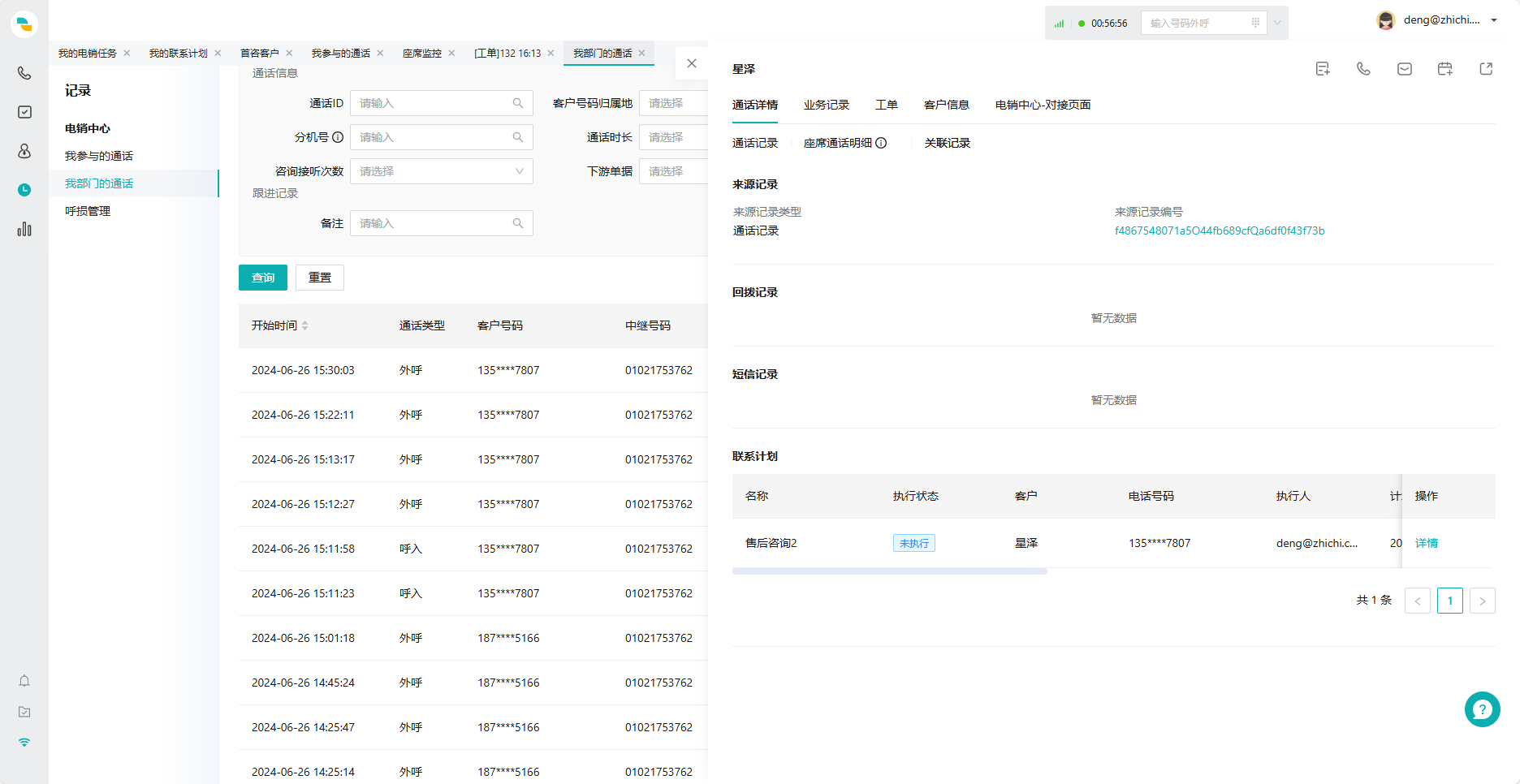Click info icon beside 座席通话明细
The image size is (1520, 784).
click(x=881, y=143)
